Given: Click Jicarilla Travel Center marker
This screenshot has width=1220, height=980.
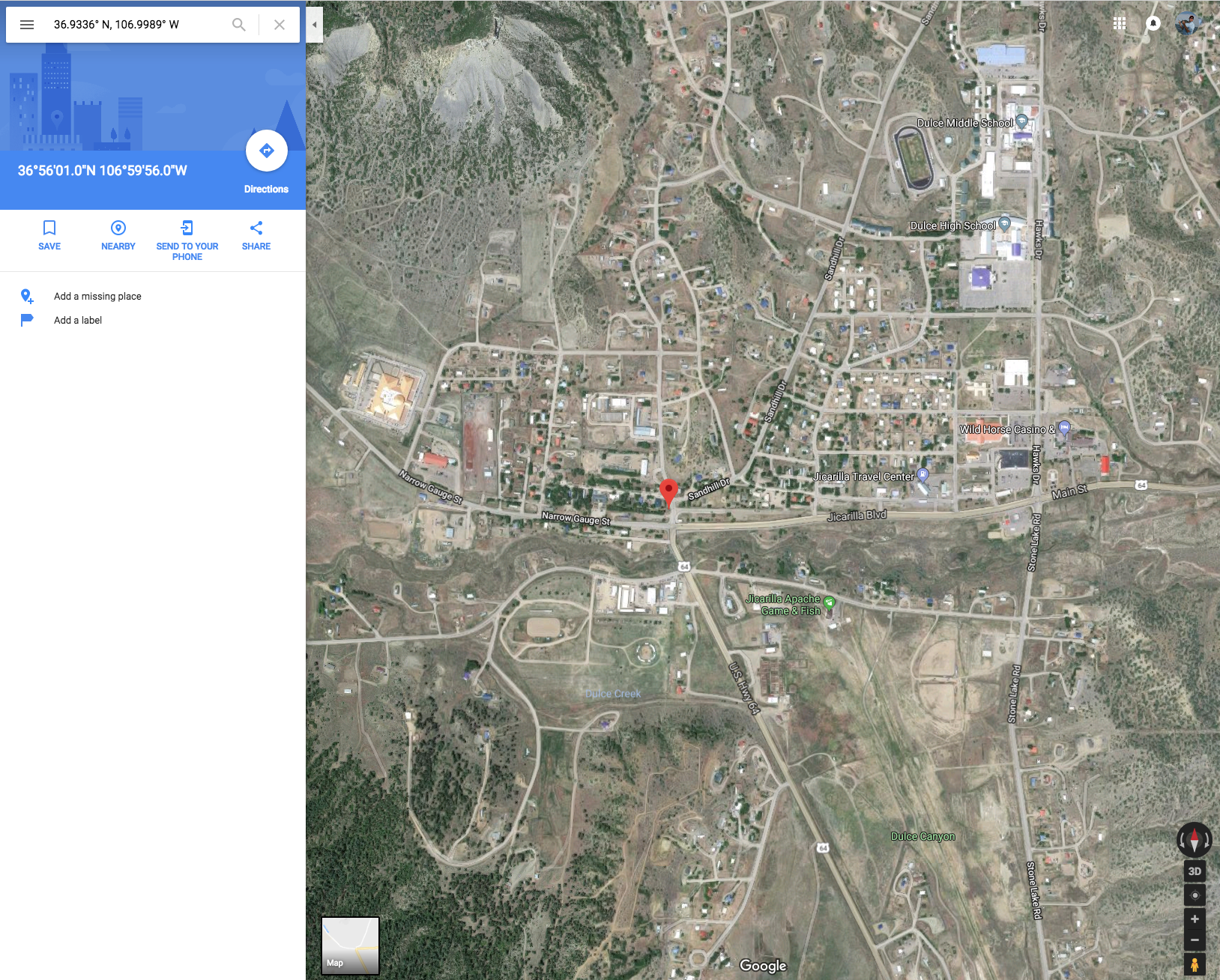Looking at the screenshot, I should 923,475.
